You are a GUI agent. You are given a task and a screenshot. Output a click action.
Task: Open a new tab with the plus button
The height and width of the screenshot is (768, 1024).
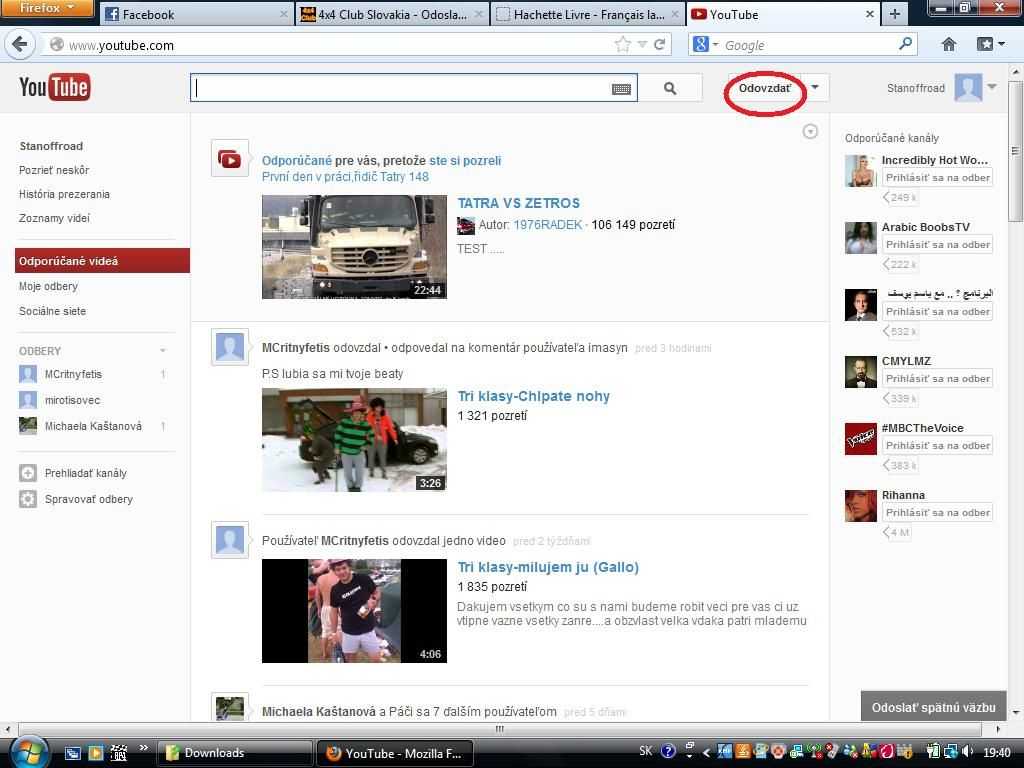[x=895, y=14]
